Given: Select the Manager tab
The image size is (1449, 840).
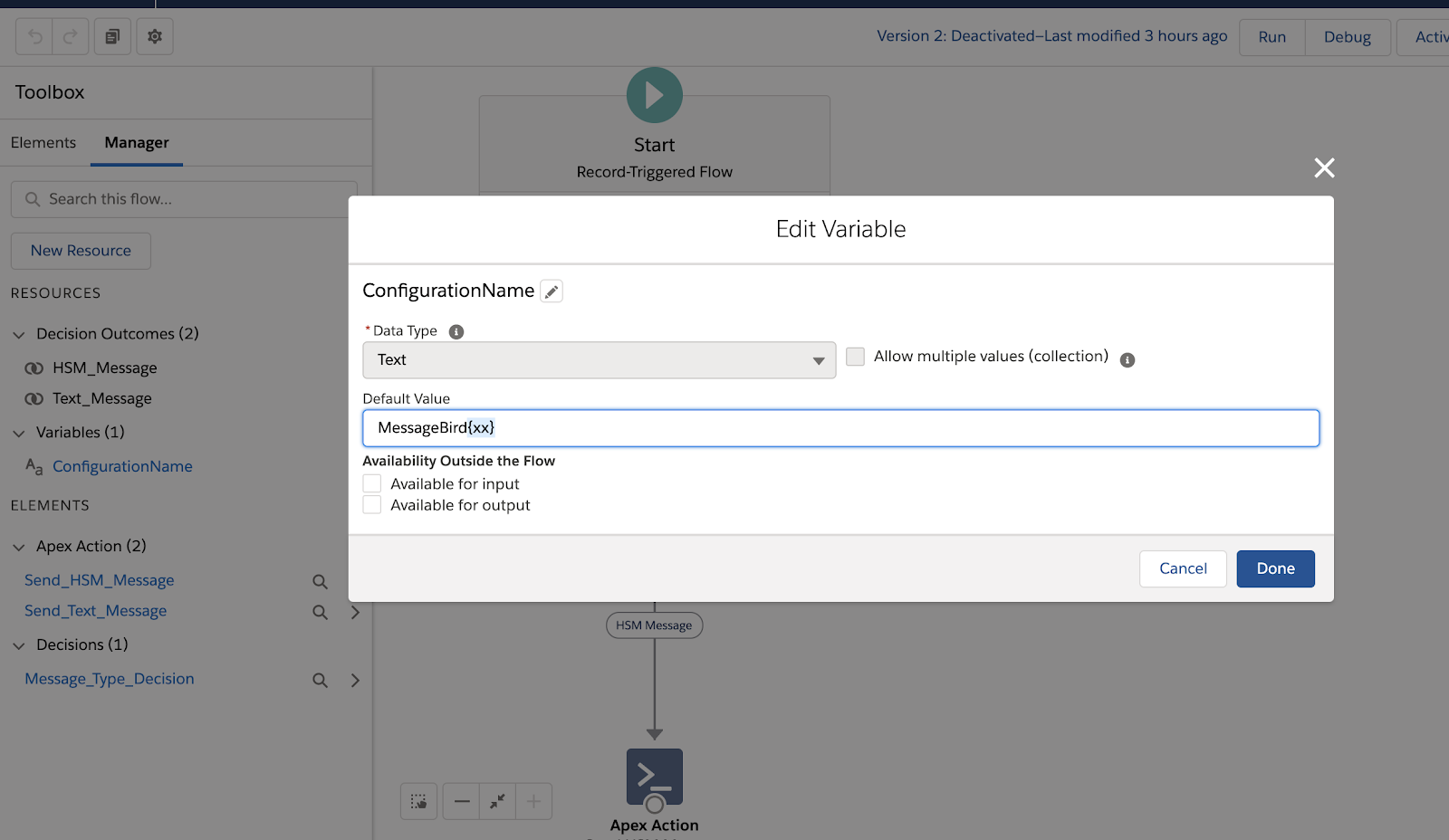Looking at the screenshot, I should coord(137,143).
